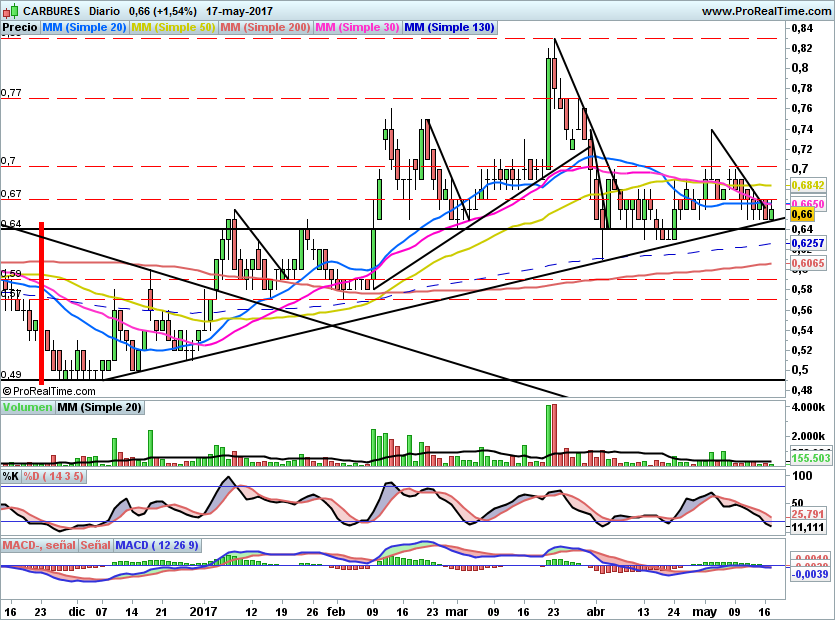Click the 155.503 volume value tag
The image size is (835, 620).
(x=811, y=458)
